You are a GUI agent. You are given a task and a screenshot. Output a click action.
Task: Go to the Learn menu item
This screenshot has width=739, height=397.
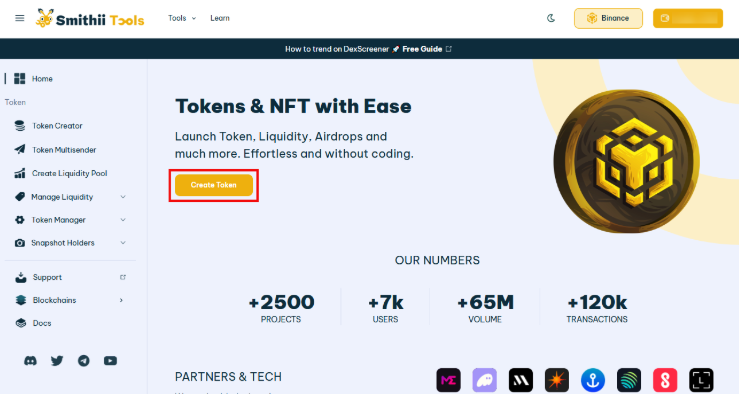(x=220, y=18)
